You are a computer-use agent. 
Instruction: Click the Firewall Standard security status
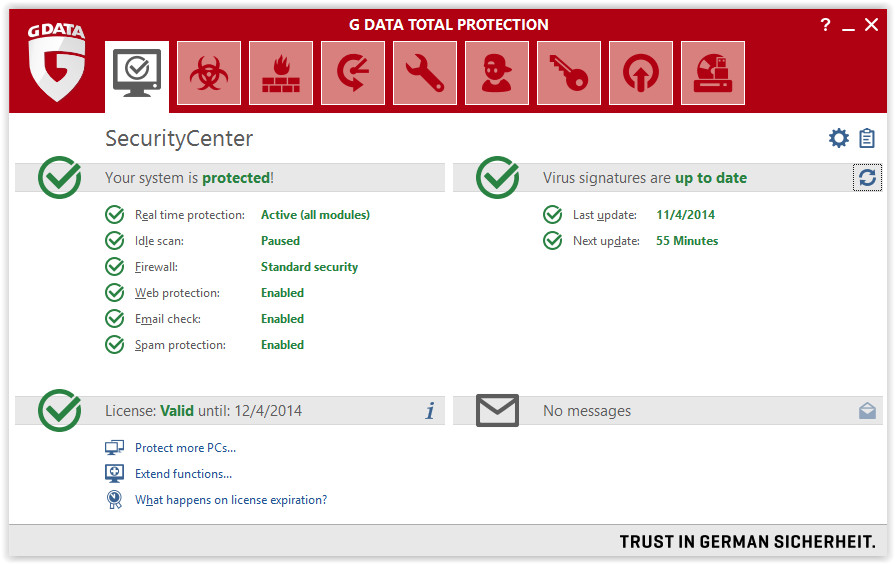(309, 267)
